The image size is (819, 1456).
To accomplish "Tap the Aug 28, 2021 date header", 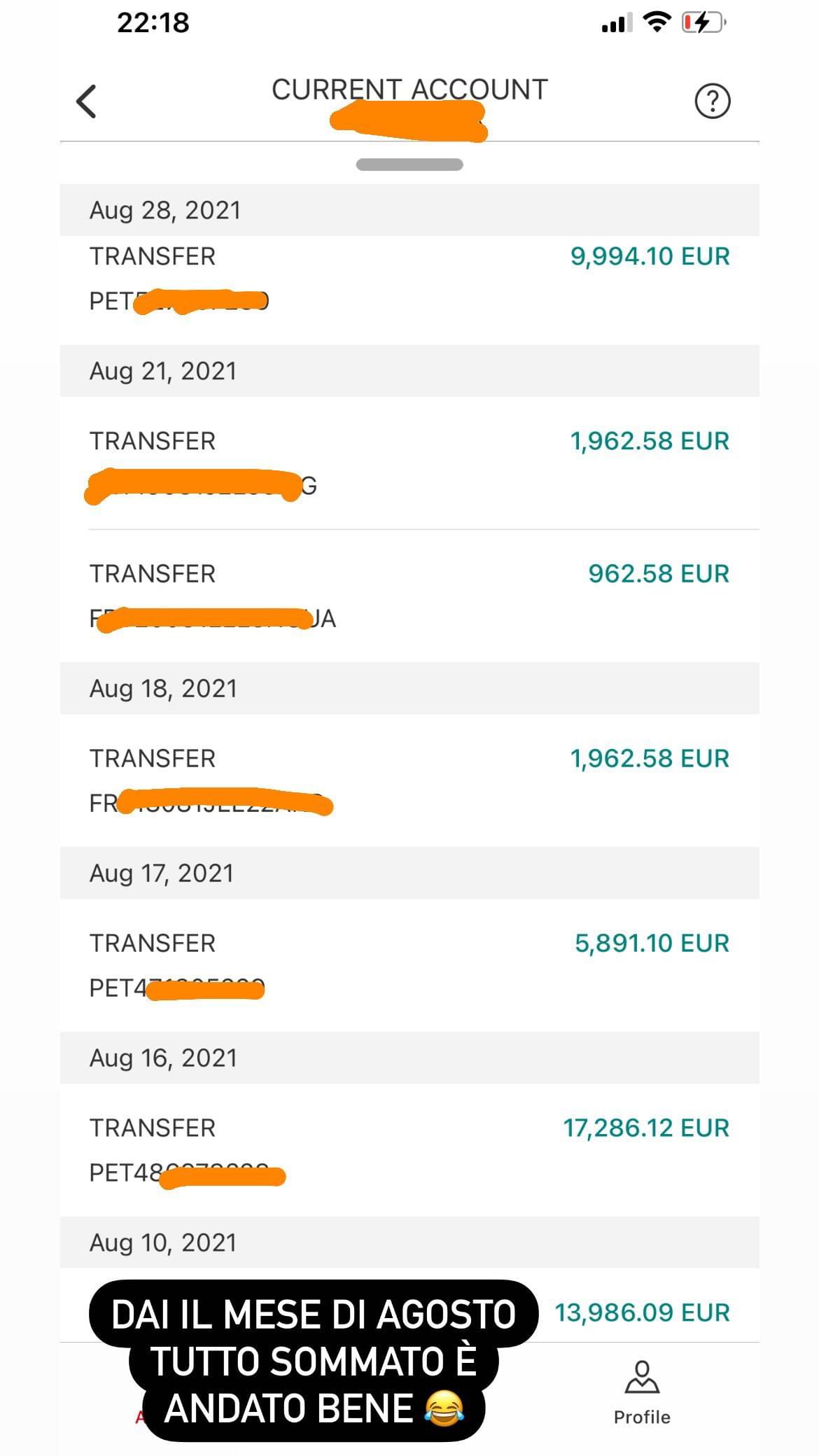I will (x=165, y=211).
